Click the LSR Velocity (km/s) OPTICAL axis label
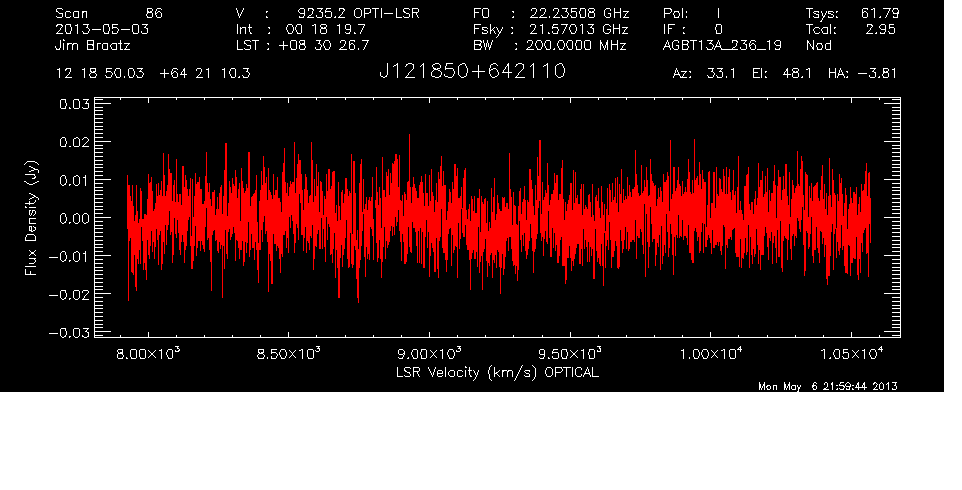Viewport: 962px width, 490px height. pyautogui.click(x=499, y=372)
